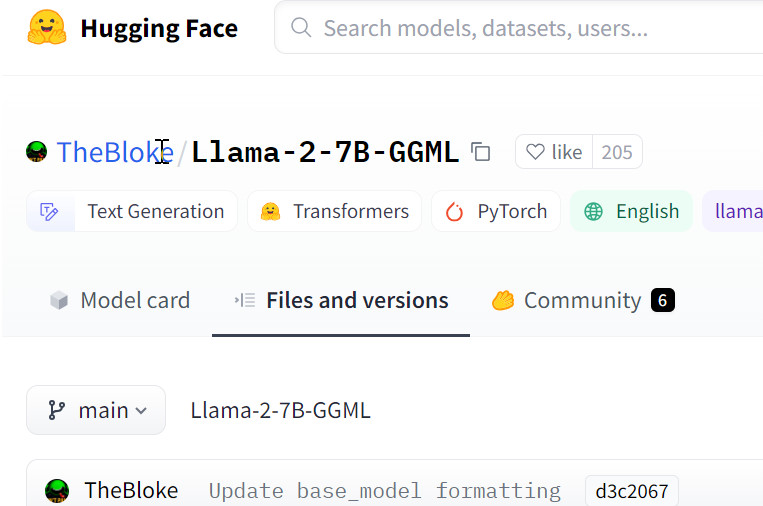Click the Hugging Face emoji logo
The width and height of the screenshot is (763, 506).
pos(46,28)
